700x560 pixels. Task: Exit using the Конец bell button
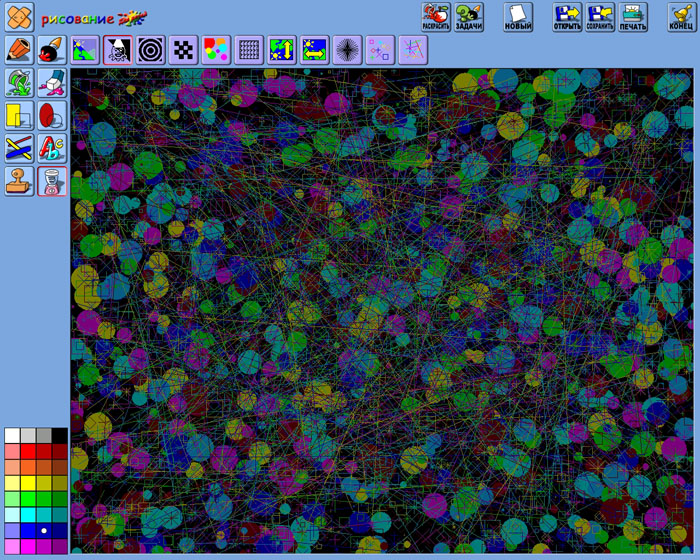click(x=681, y=17)
